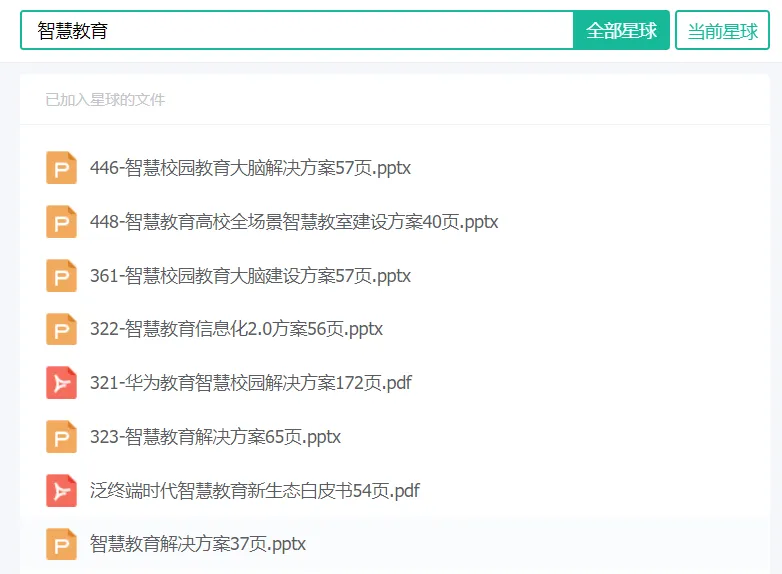Click the PDF icon for 泛终端时代智慧教育新生态白皮书54页
The width and height of the screenshot is (782, 574).
61,490
